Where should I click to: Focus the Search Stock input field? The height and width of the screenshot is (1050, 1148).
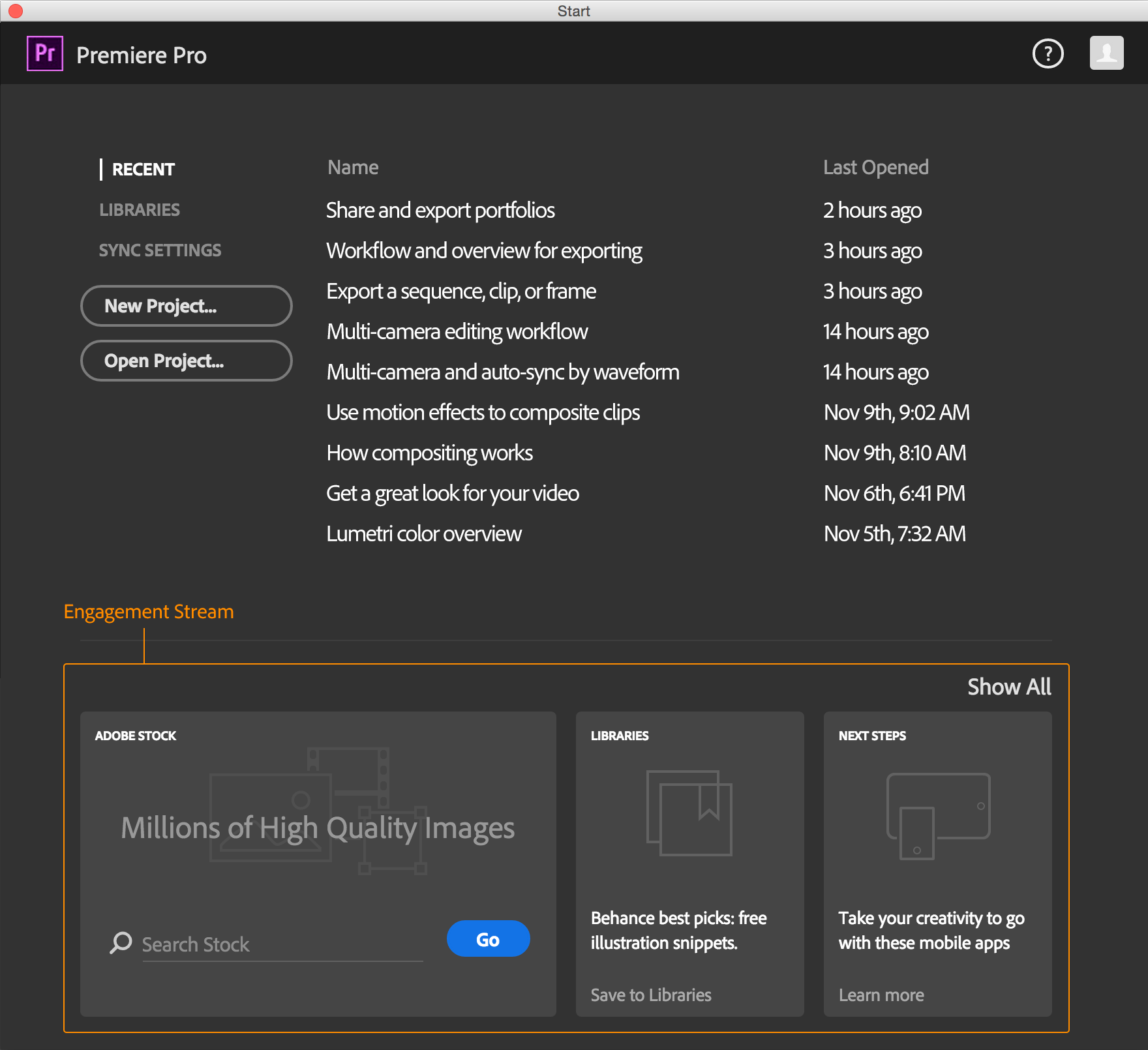(282, 944)
